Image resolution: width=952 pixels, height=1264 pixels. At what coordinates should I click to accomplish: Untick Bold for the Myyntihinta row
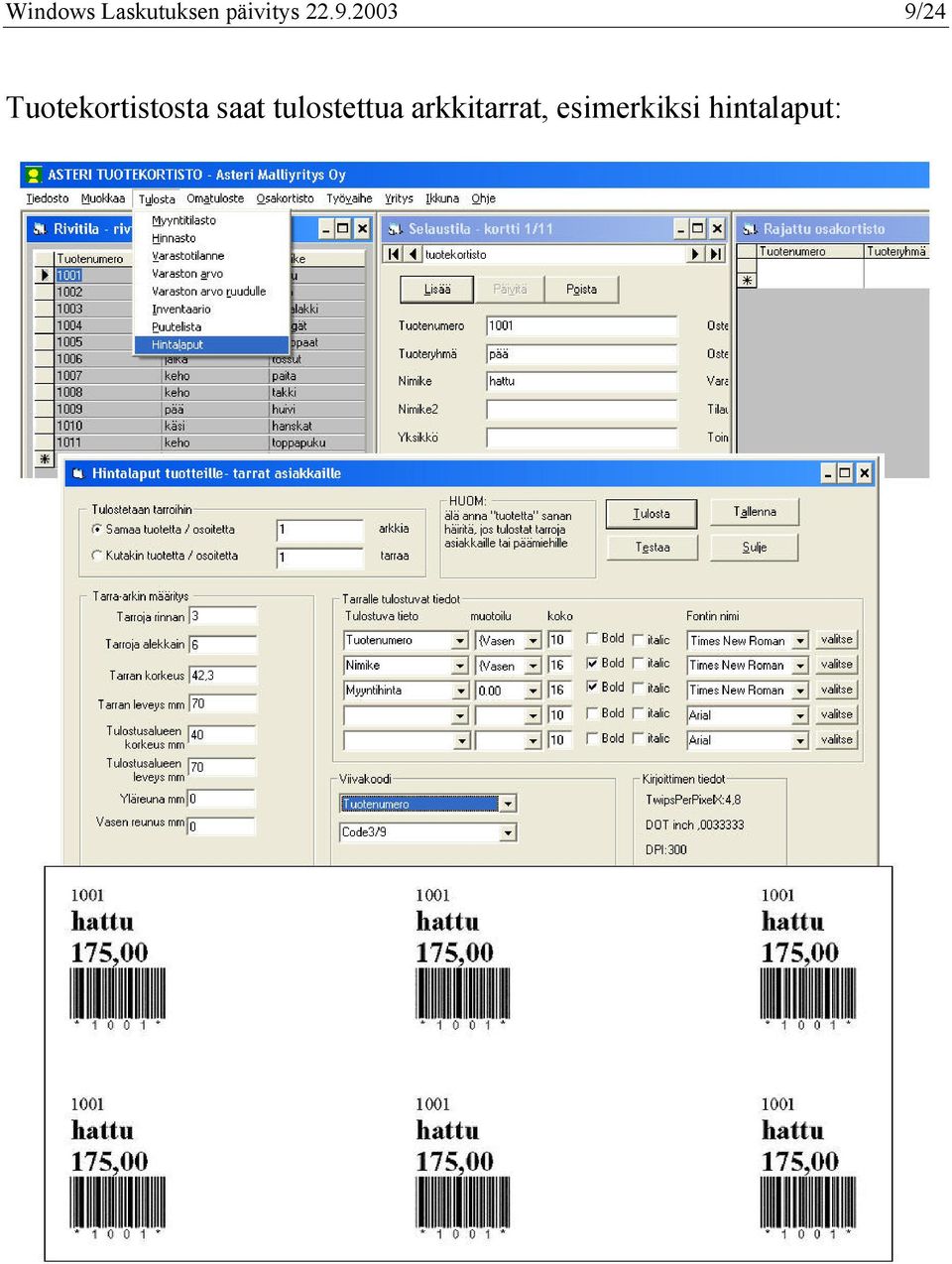[x=592, y=688]
